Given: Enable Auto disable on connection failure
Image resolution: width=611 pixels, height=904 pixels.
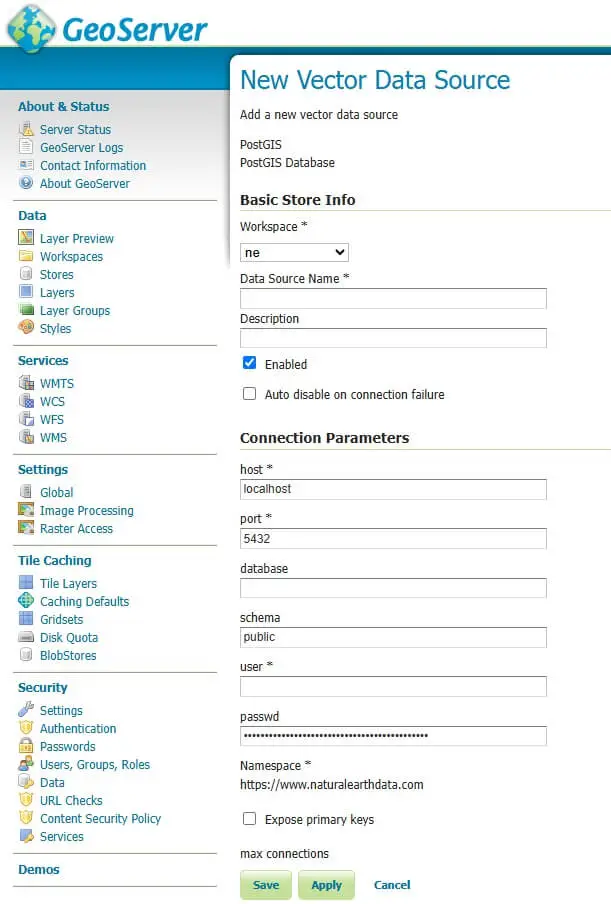Looking at the screenshot, I should pos(250,394).
